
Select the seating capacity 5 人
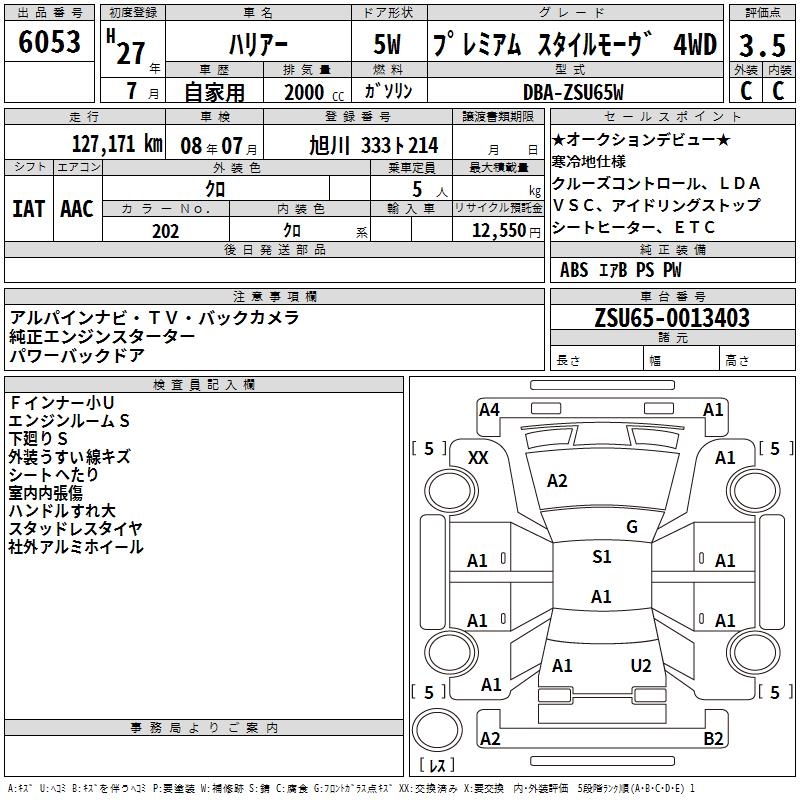click(430, 190)
